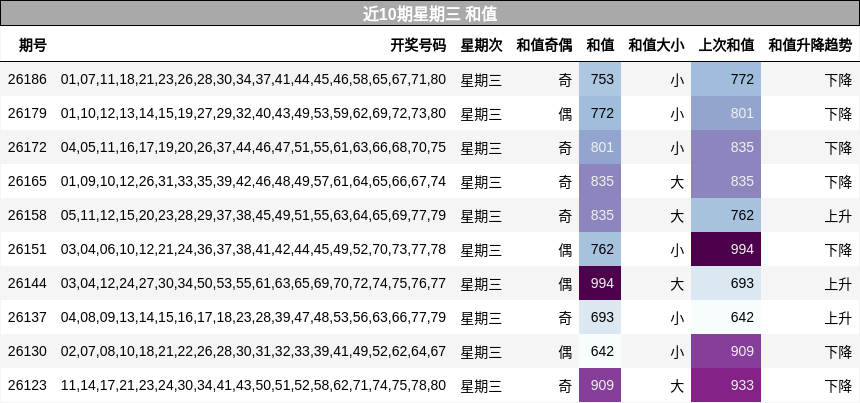Screen dimensions: 860x403
Task: Select the 和值升降趋势 column header
Action: (810, 45)
